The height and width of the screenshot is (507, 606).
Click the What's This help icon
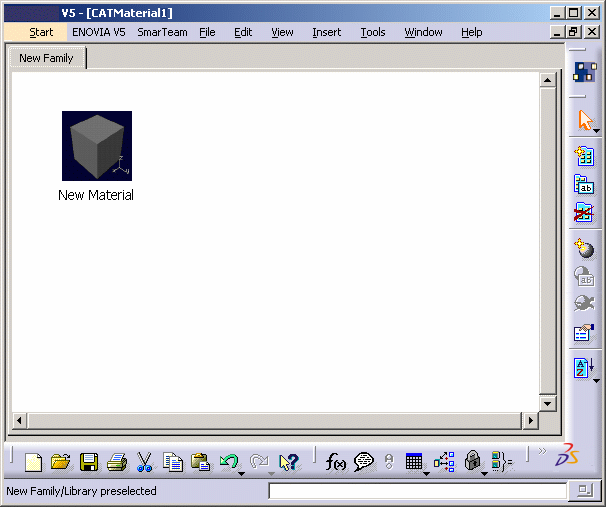[x=289, y=462]
